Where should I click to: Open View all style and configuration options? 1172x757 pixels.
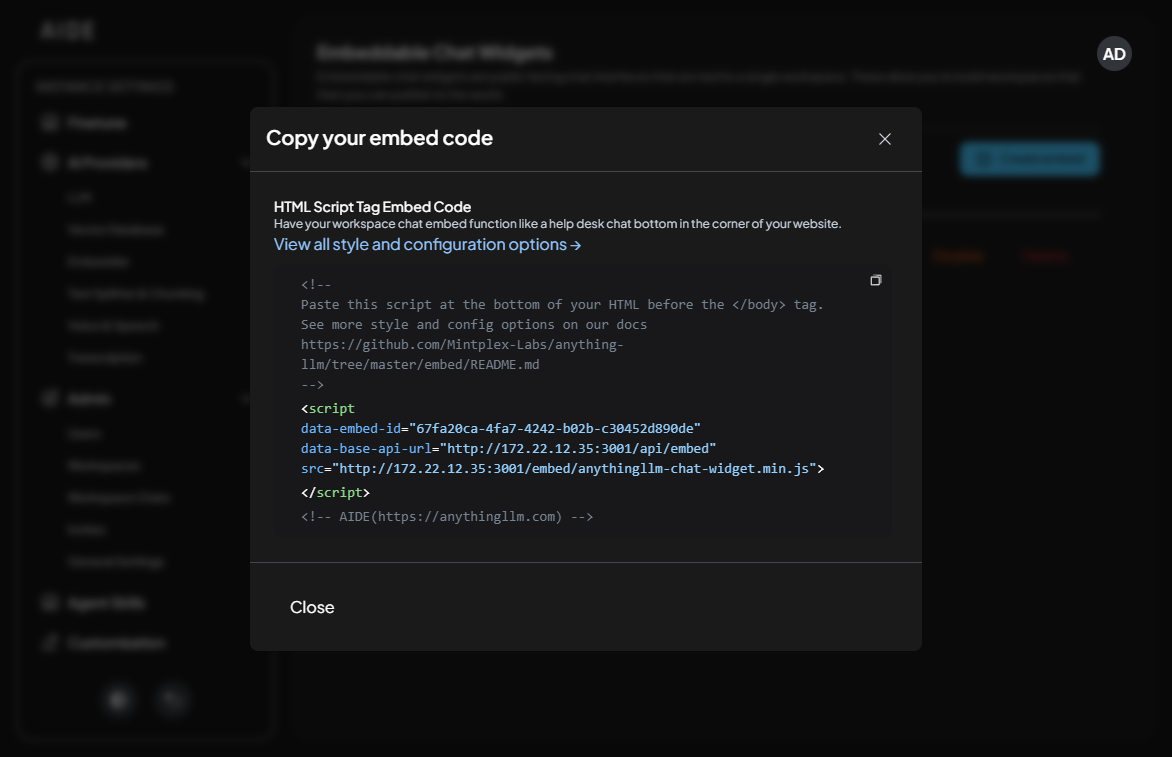click(x=427, y=244)
